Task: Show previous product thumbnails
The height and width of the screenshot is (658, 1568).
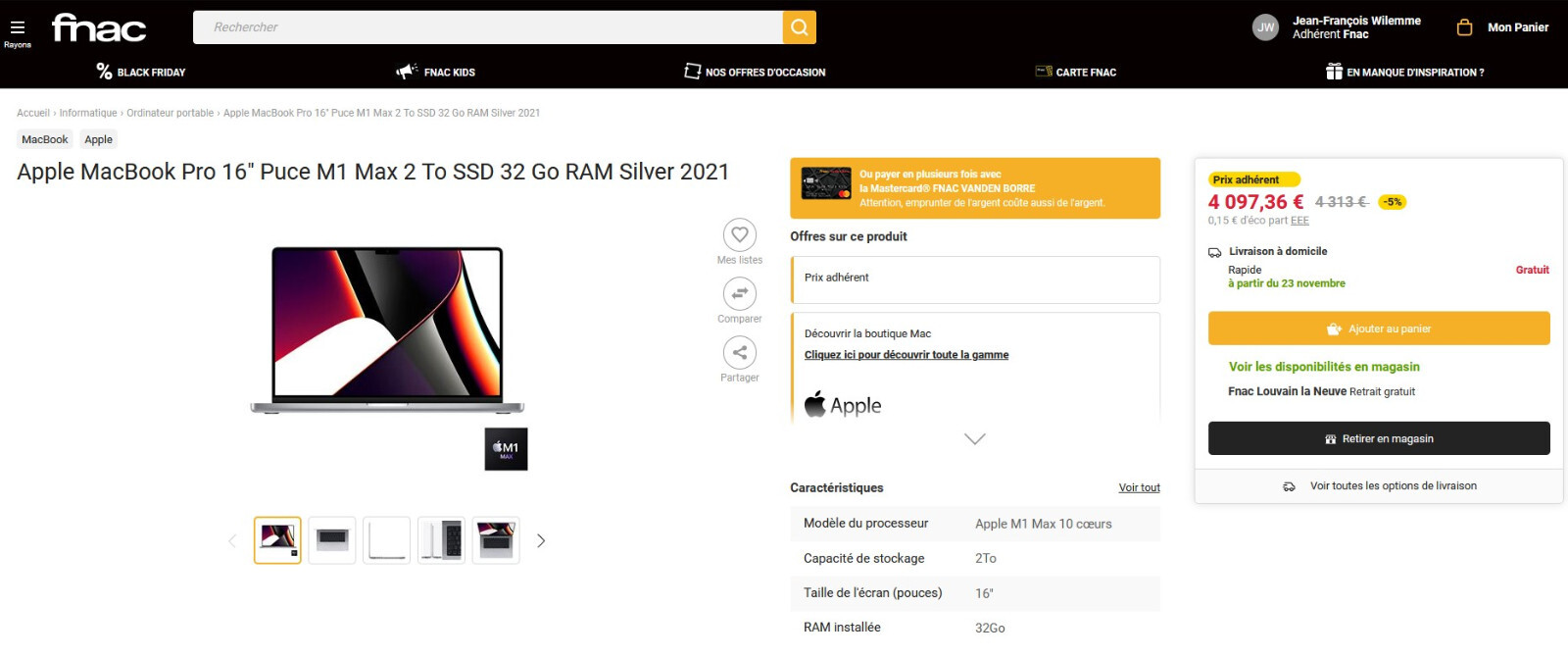Action: [232, 540]
